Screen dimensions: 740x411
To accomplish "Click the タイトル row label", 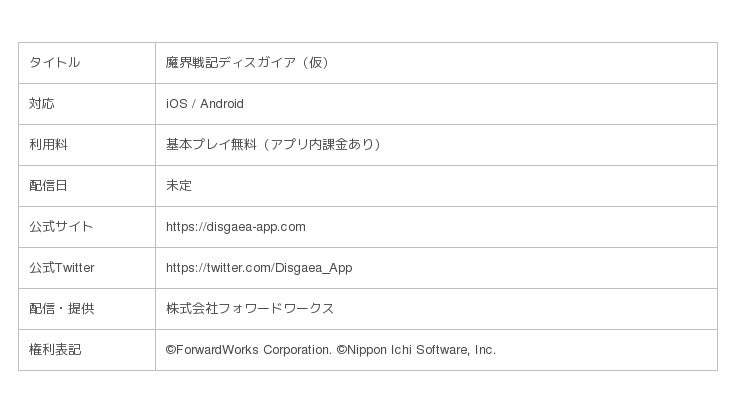I will [x=54, y=63].
